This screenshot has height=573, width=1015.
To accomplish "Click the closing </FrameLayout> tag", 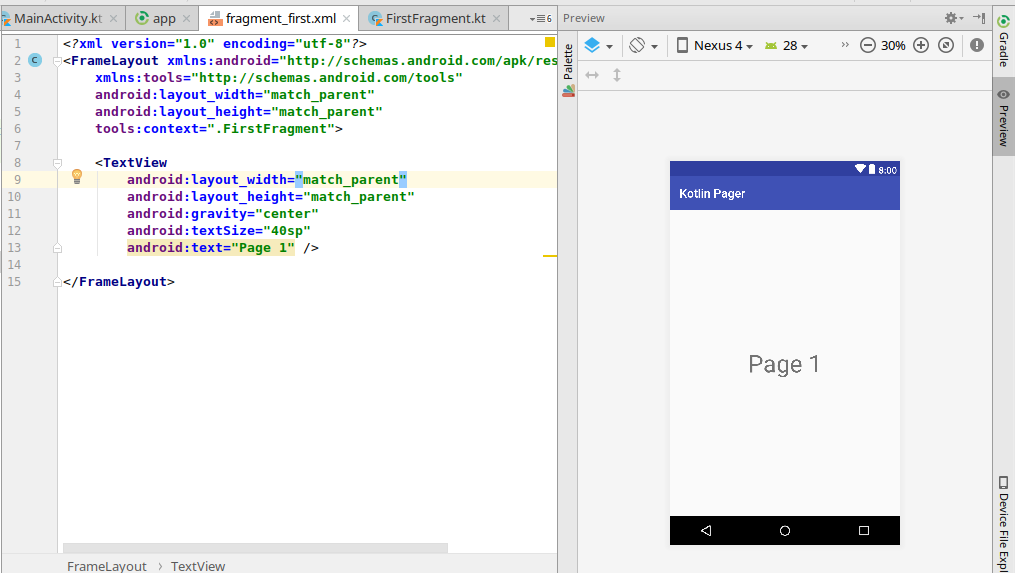I will click(118, 282).
